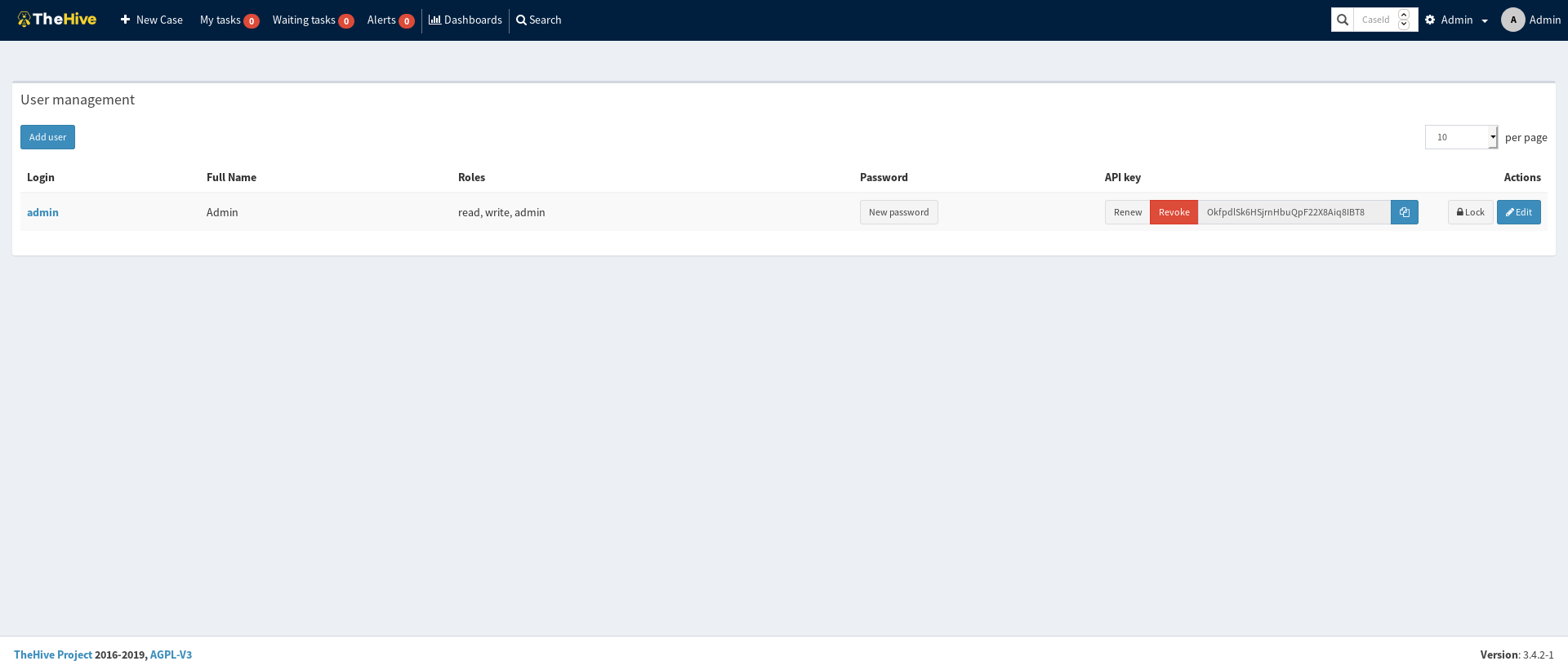Open the Search page
1568x670 pixels.
click(x=539, y=20)
